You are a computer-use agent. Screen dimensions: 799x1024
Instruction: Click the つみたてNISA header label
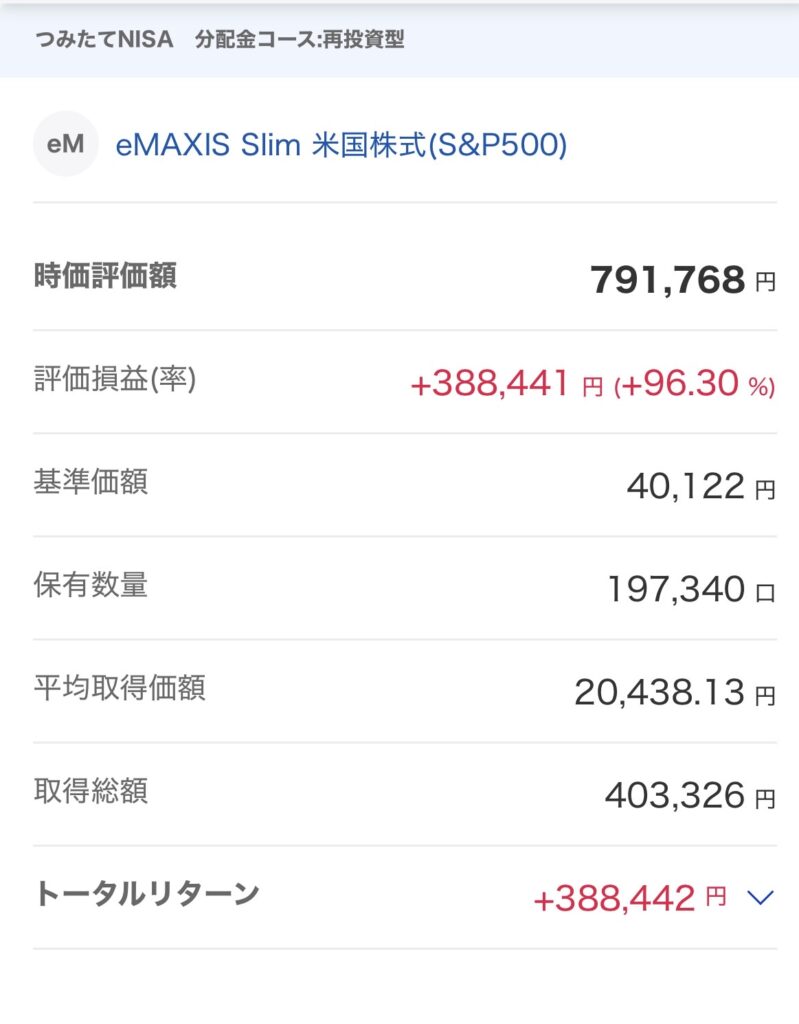[105, 40]
